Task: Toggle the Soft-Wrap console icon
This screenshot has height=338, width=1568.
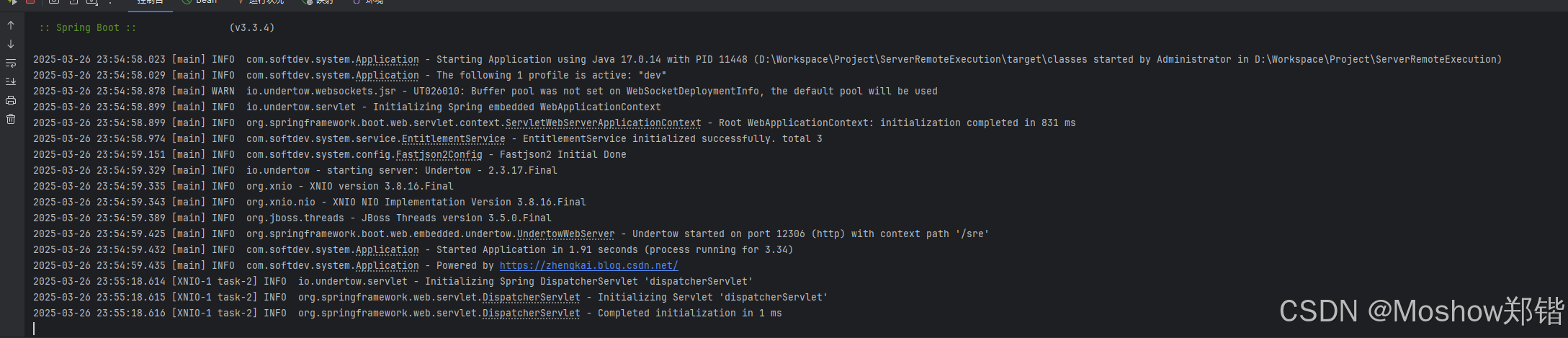Action: tap(11, 63)
